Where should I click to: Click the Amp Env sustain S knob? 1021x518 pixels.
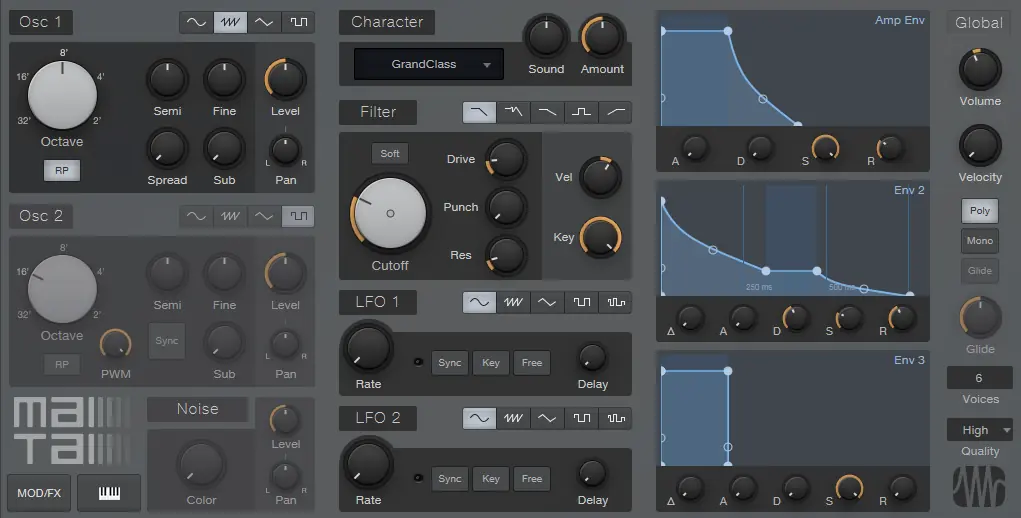pyautogui.click(x=825, y=149)
